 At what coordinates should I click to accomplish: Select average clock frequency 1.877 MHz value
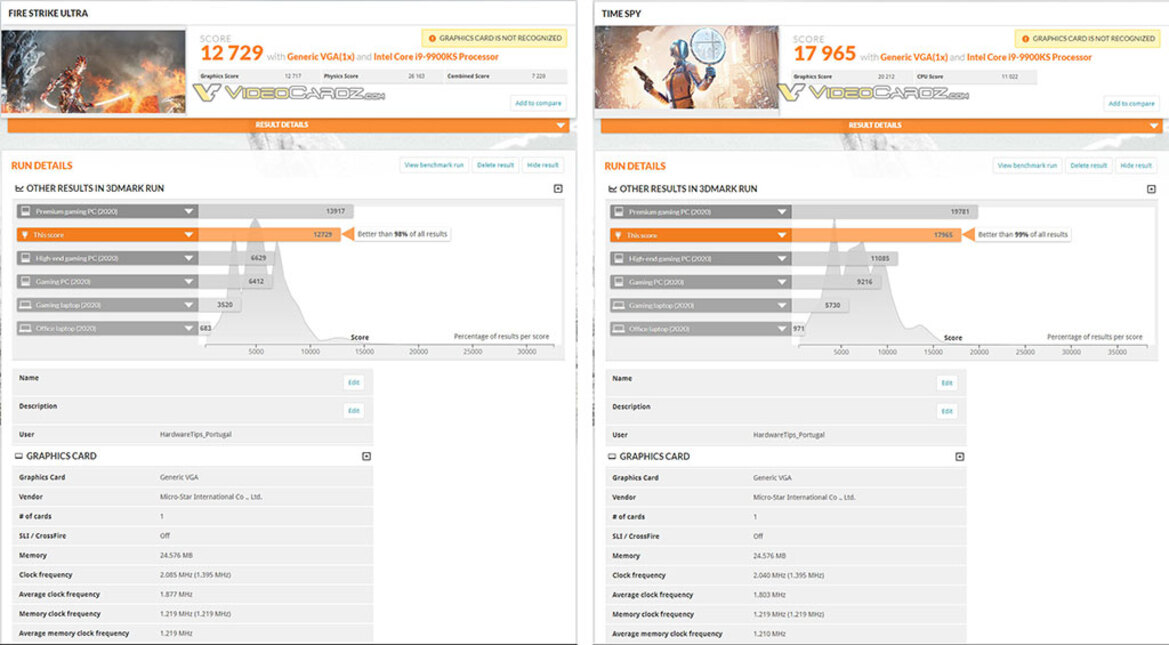pos(176,594)
